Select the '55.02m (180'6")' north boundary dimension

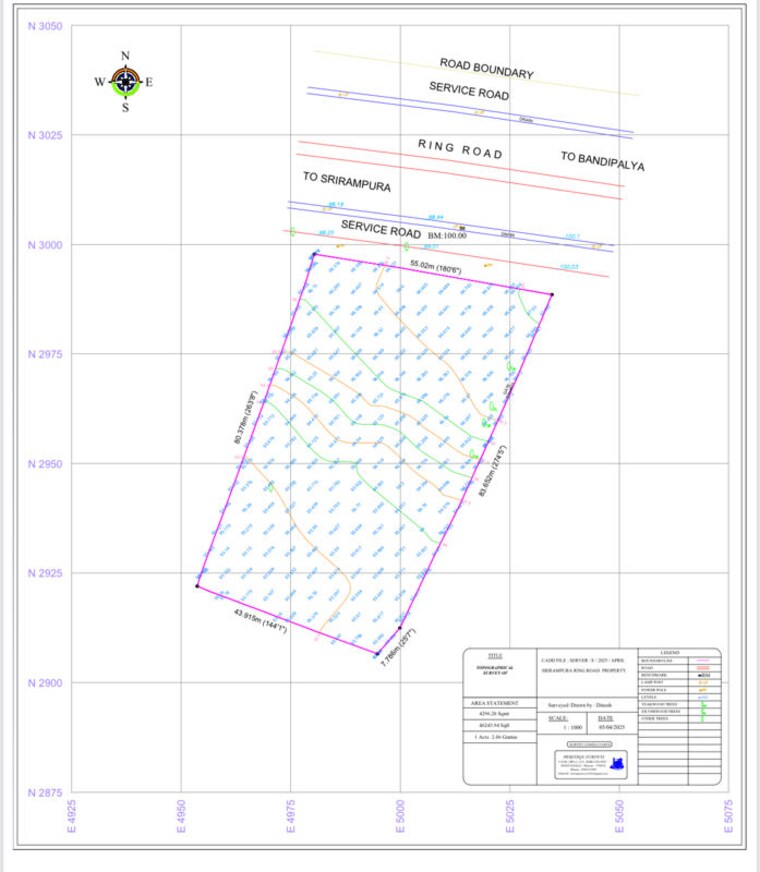435,267
